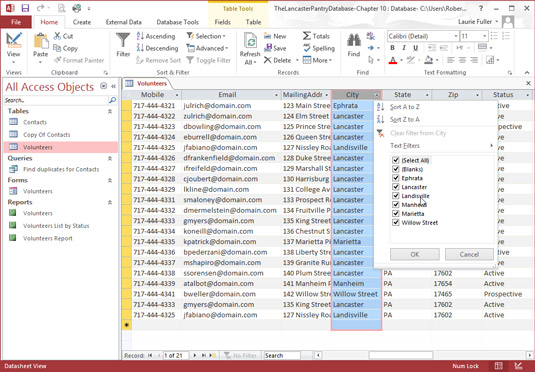Switch to Design view icon in status bar

[x=518, y=366]
